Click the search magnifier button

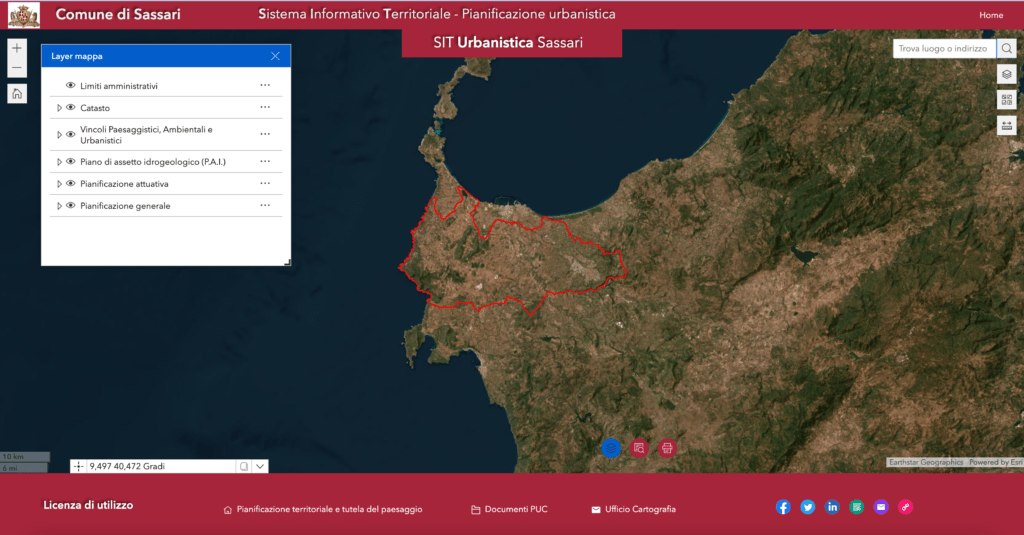(1007, 48)
